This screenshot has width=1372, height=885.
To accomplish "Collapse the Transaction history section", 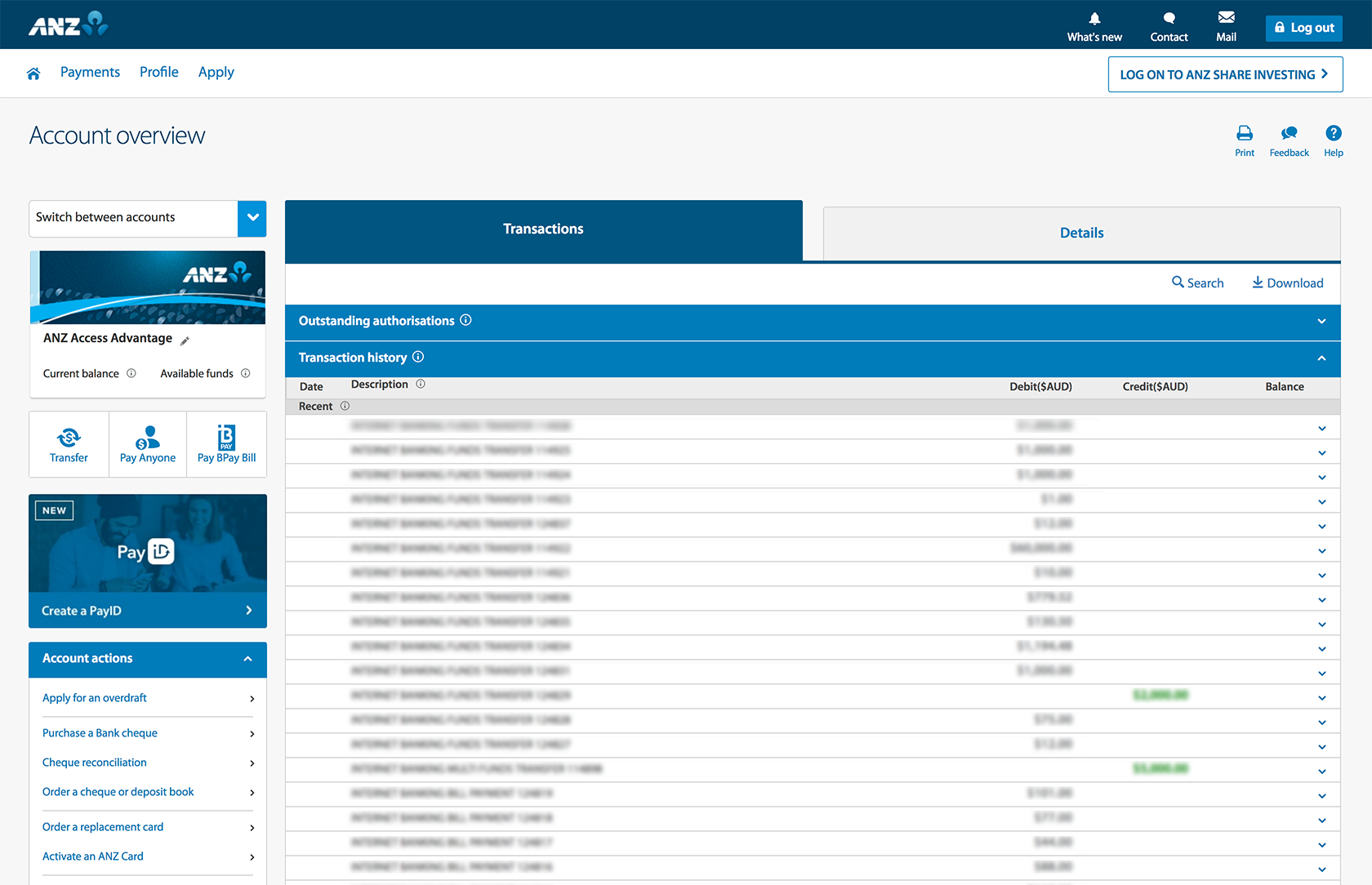I will [x=1321, y=358].
